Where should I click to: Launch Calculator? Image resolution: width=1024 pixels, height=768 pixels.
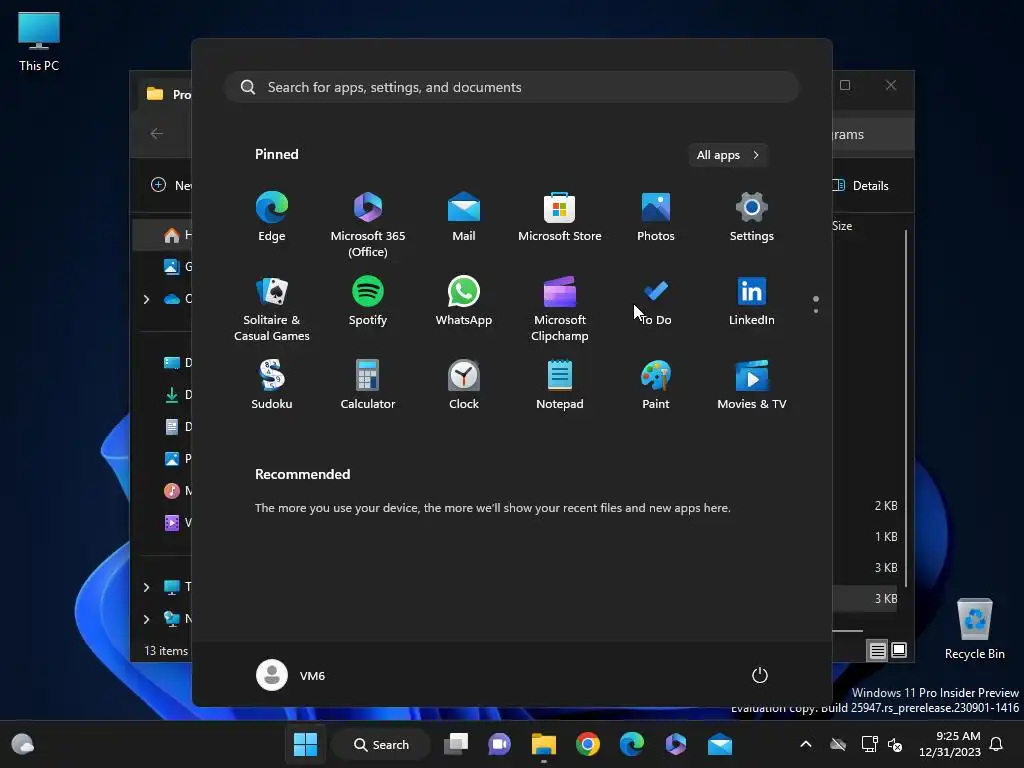[368, 385]
